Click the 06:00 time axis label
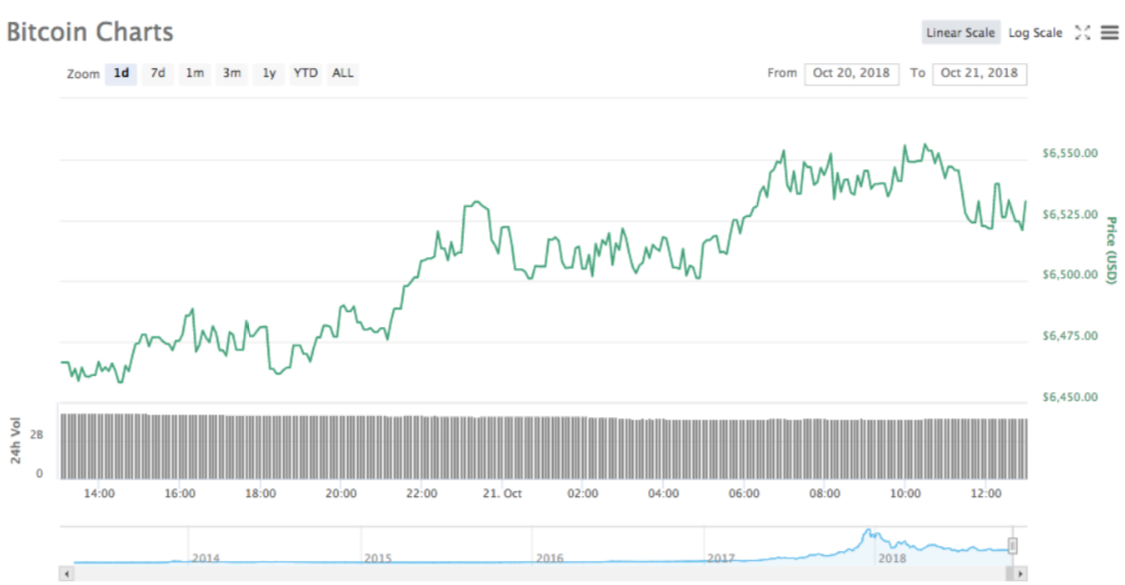This screenshot has height=585, width=1125. (x=744, y=493)
